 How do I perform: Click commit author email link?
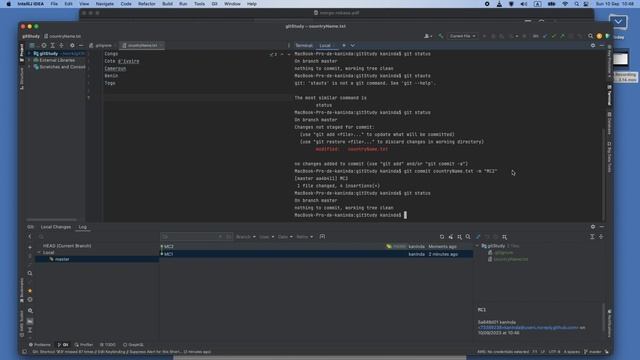pyautogui.click(x=528, y=327)
